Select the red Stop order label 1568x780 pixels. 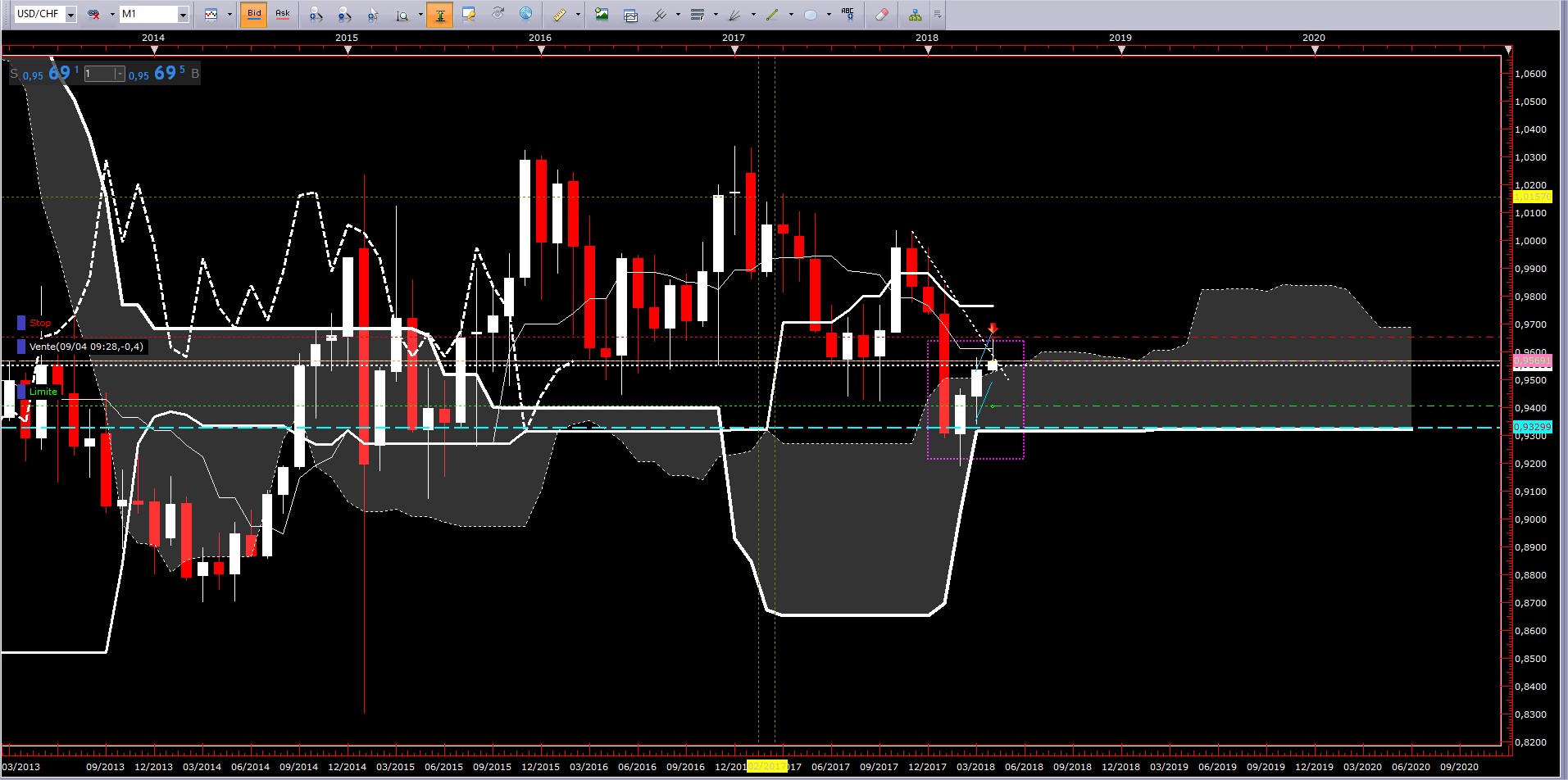click(x=40, y=323)
